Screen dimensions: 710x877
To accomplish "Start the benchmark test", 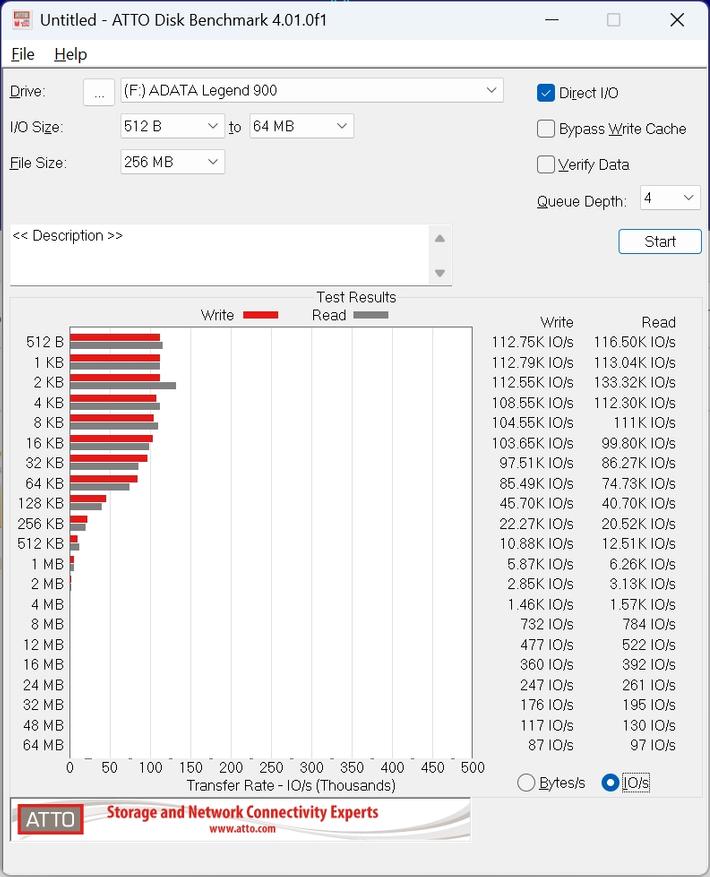I will (x=660, y=242).
